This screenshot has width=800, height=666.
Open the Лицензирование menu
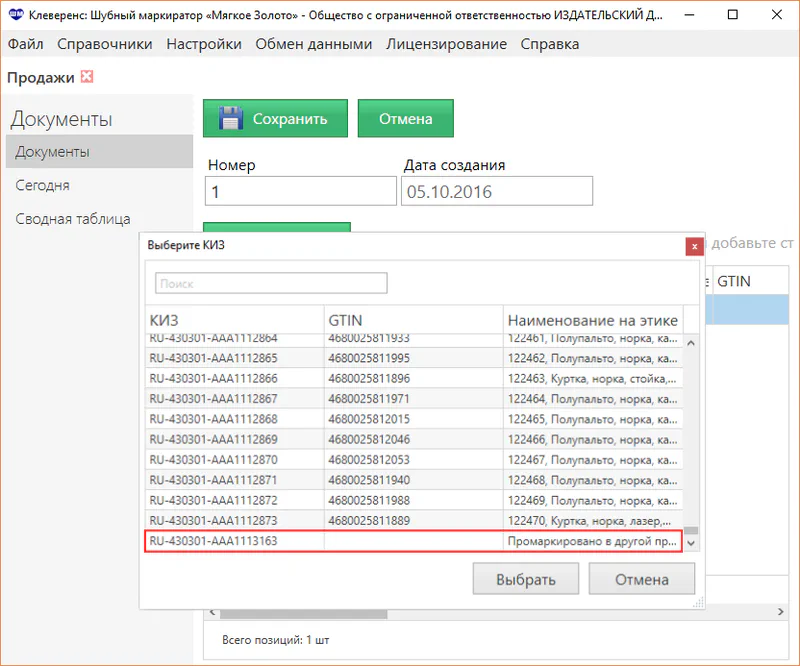click(x=446, y=44)
